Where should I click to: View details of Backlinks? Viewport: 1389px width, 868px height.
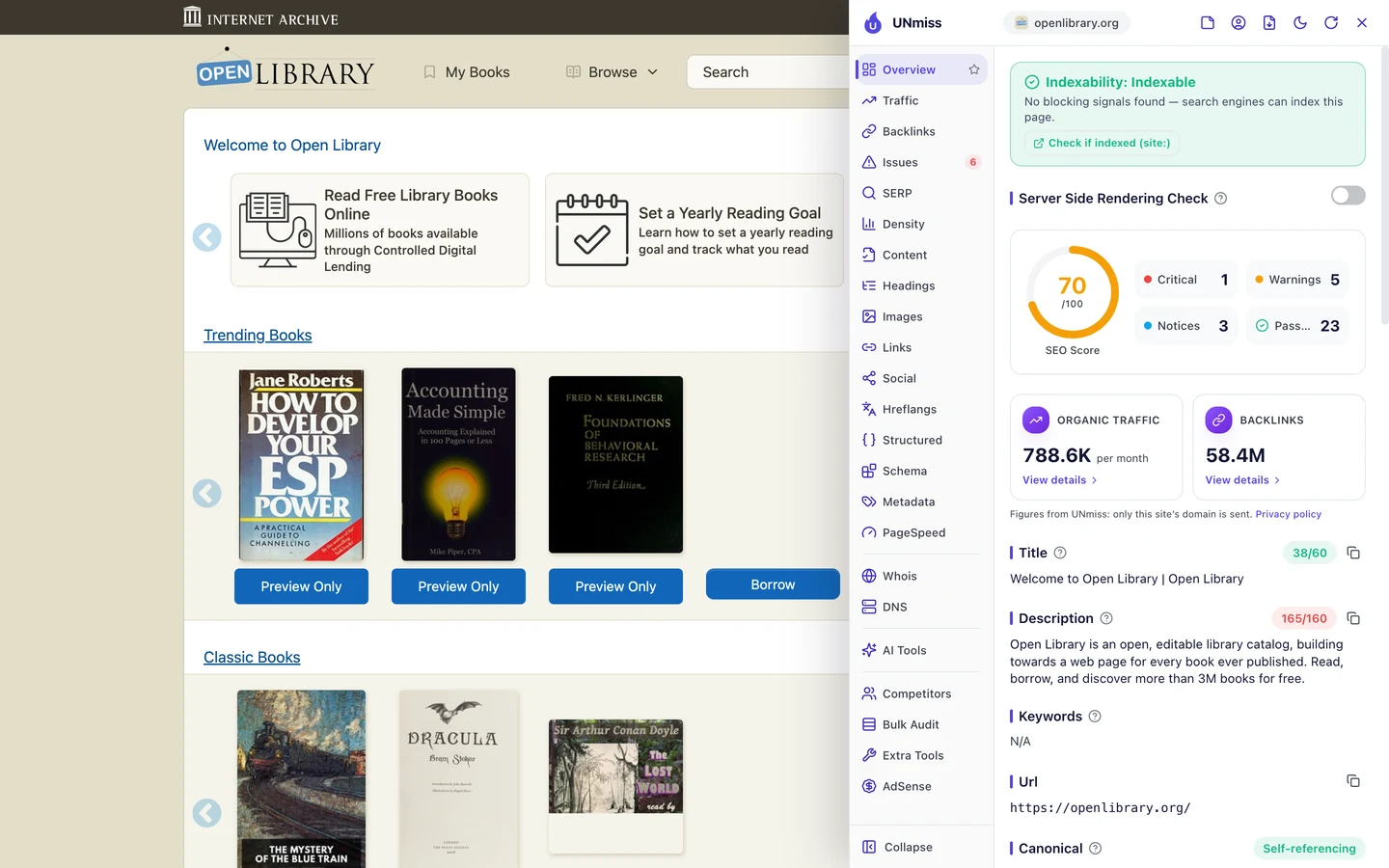tap(1242, 480)
